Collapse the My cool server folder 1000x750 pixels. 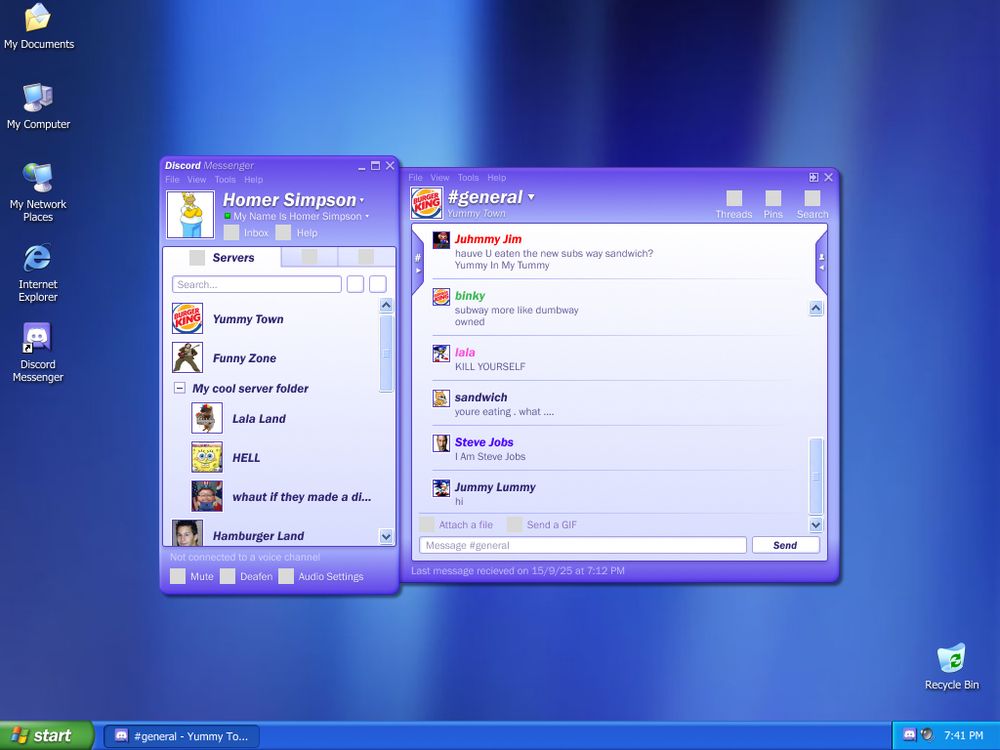[x=180, y=388]
